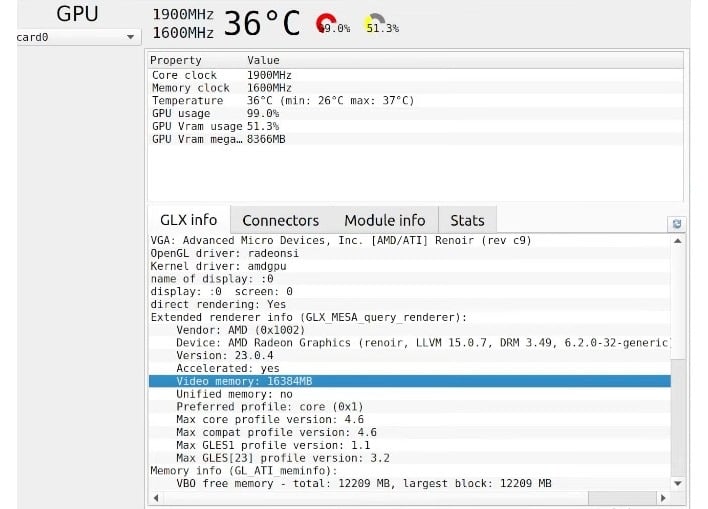
Task: Select the Memory clock row
Action: (415, 88)
